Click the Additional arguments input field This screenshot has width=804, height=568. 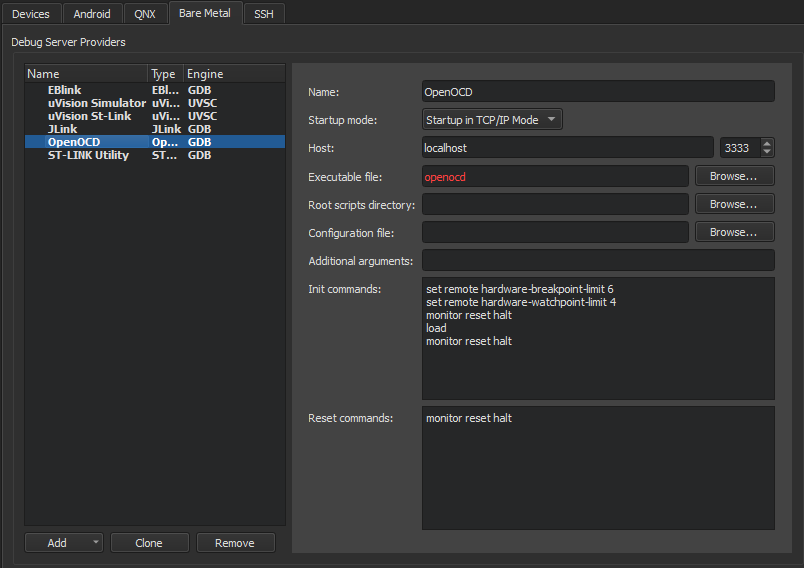pyautogui.click(x=598, y=261)
